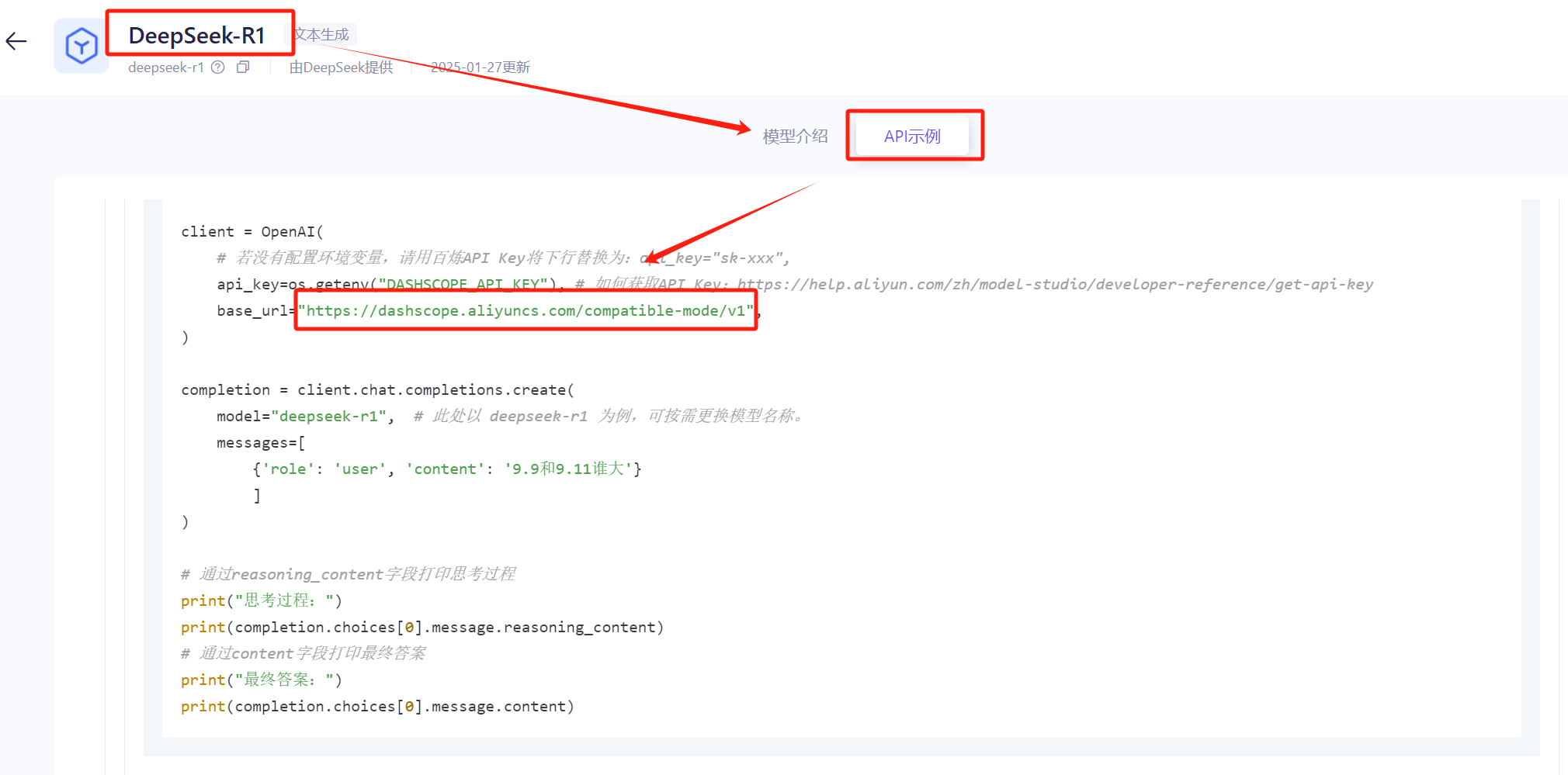Click the 由DeepSeek提供 provider text
This screenshot has width=1568, height=775.
[x=342, y=67]
